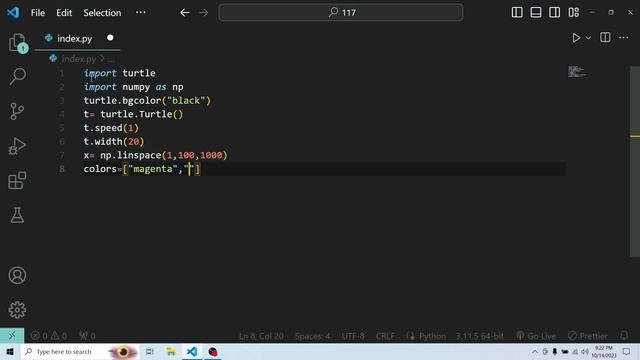Select the index.py editor tab
640x360 pixels.
click(x=78, y=38)
